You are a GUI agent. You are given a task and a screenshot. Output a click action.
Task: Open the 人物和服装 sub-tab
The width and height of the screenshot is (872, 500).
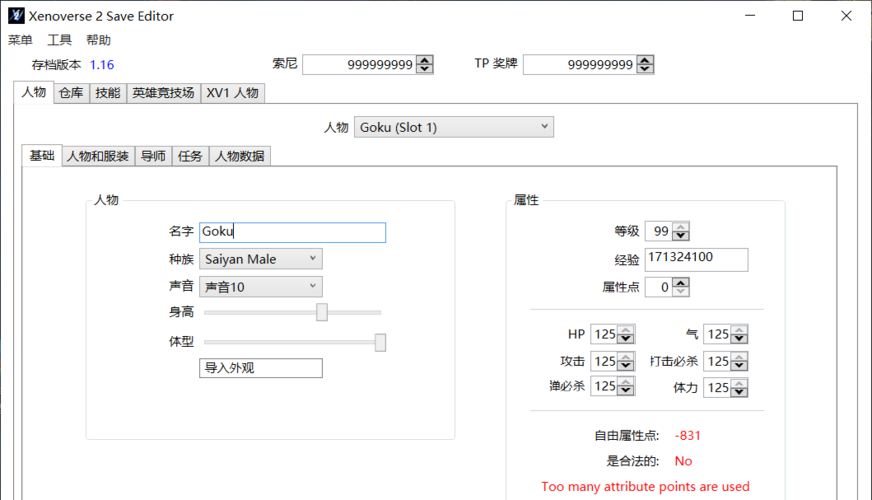click(98, 156)
